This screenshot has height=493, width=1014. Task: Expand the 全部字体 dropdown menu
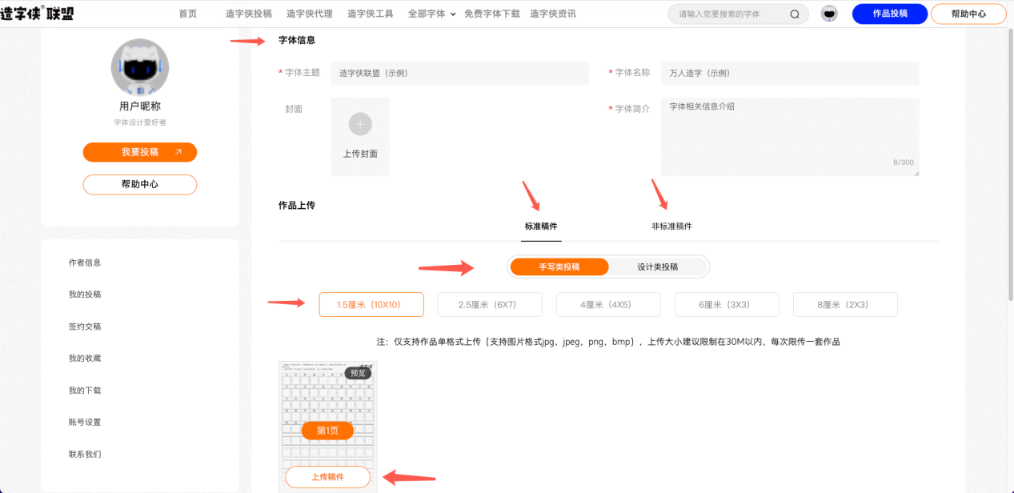coord(431,14)
